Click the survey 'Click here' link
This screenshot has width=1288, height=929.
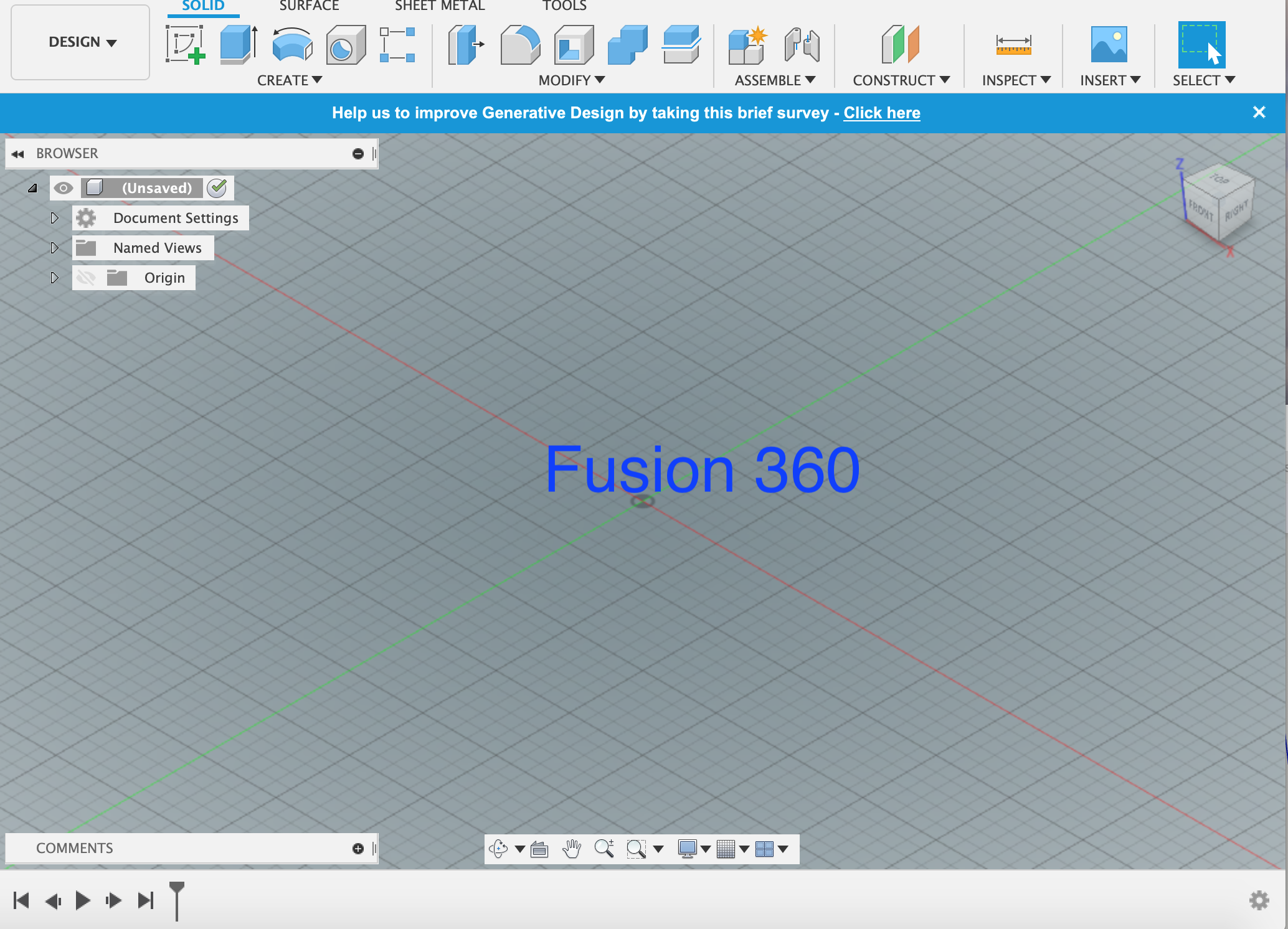coord(881,113)
